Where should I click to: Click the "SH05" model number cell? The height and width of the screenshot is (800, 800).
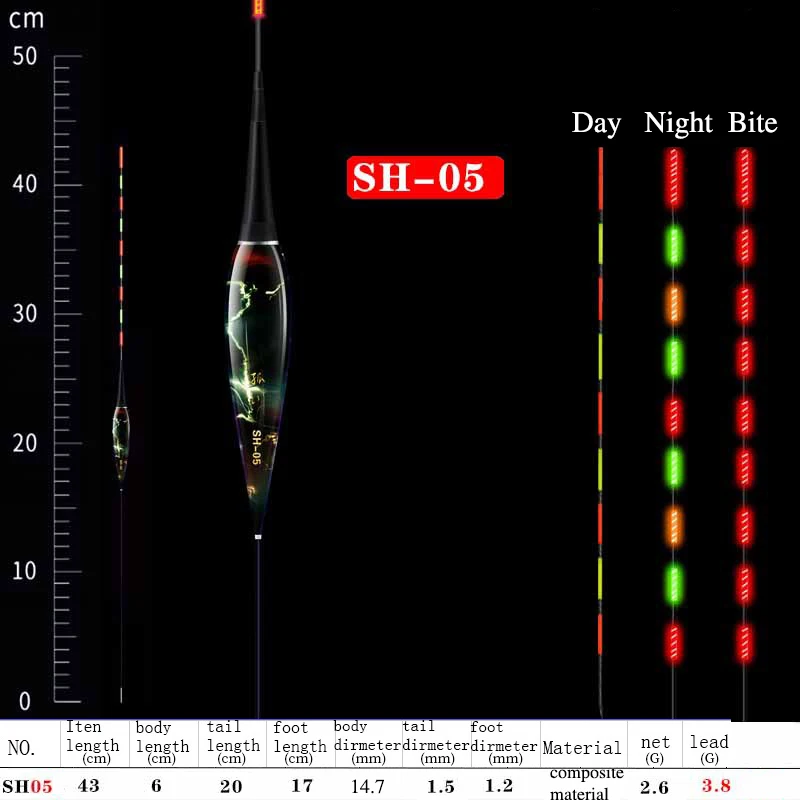[27, 786]
